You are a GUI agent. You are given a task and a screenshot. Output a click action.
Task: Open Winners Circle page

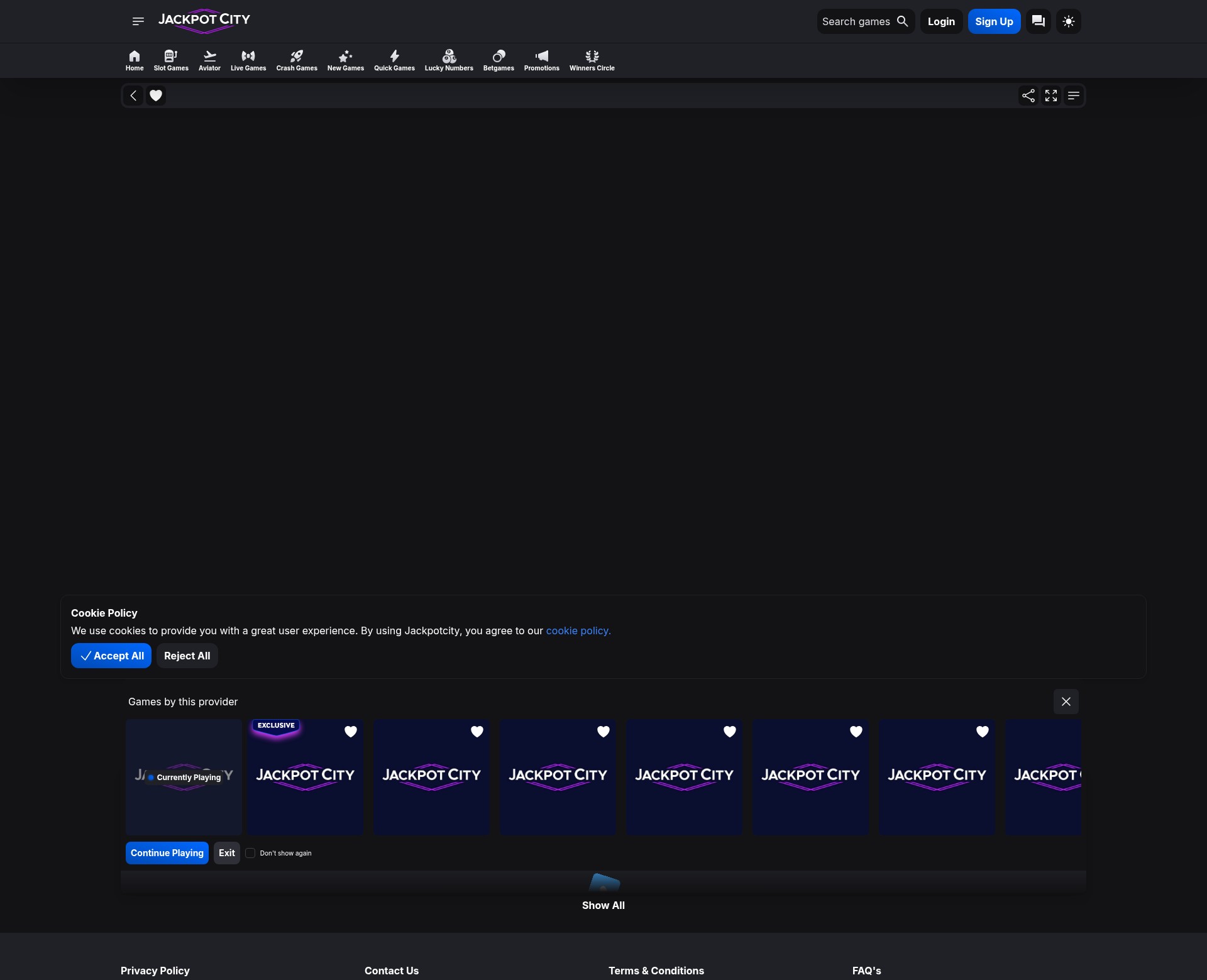click(592, 60)
